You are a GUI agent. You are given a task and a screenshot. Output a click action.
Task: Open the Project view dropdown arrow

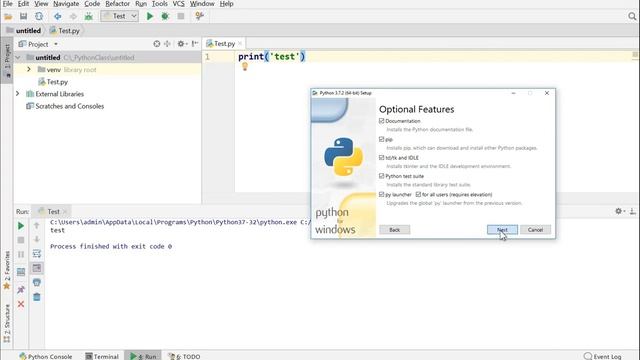coord(56,44)
